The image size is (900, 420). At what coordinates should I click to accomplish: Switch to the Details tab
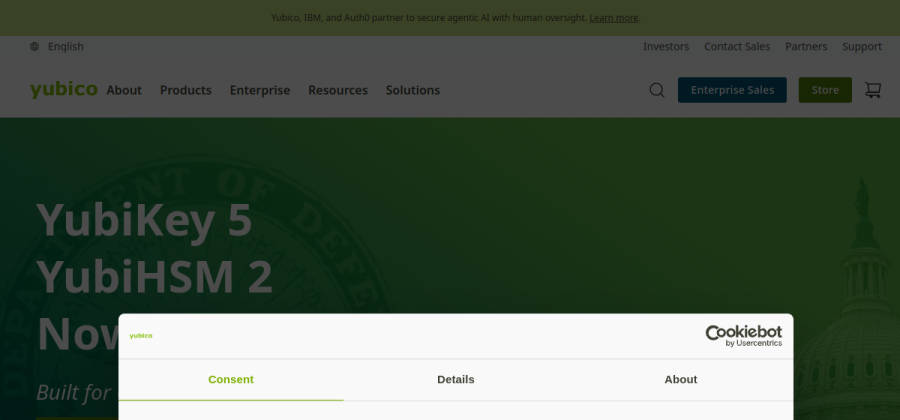[x=456, y=380]
